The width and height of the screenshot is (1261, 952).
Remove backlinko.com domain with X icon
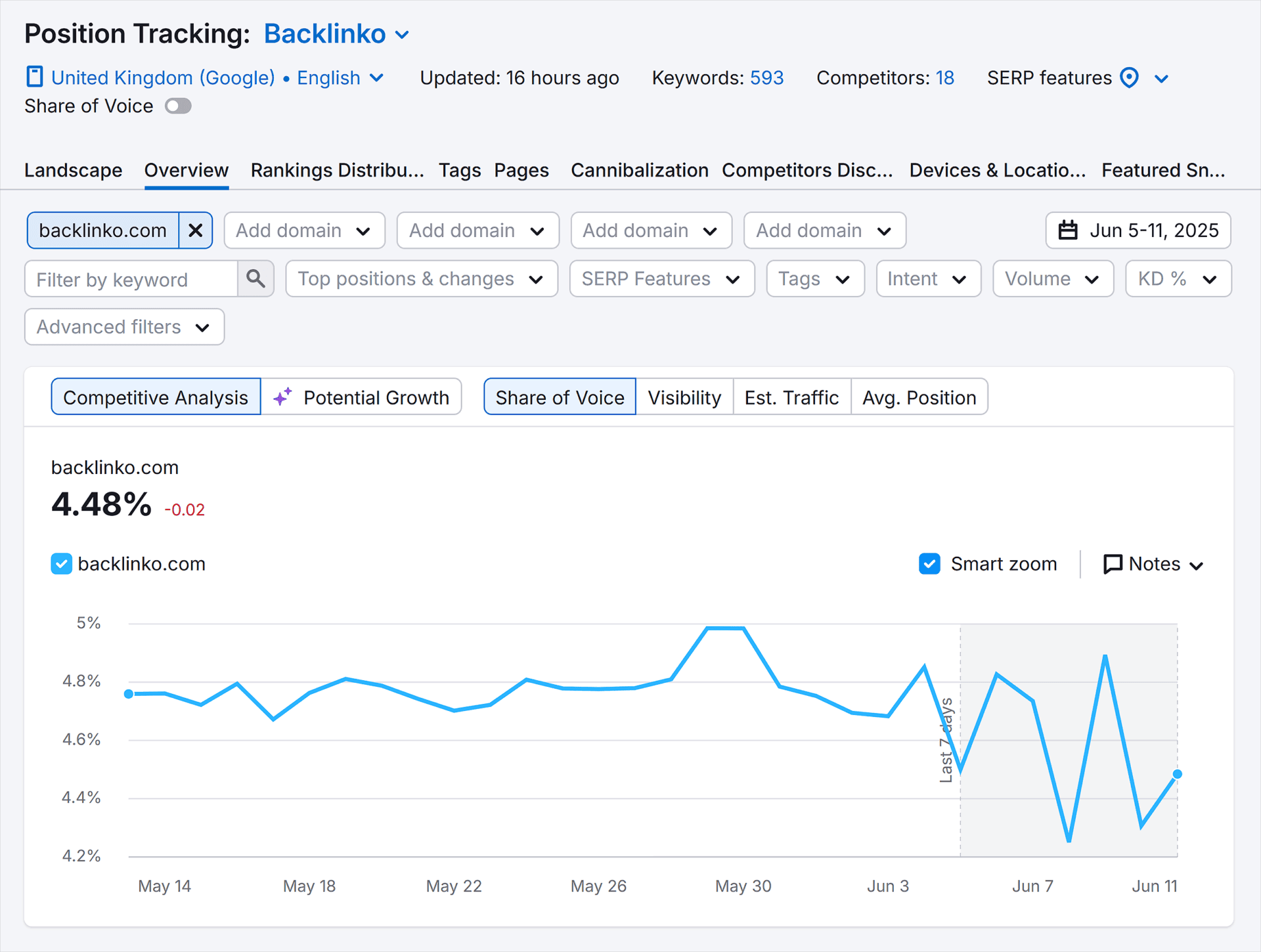(x=195, y=230)
